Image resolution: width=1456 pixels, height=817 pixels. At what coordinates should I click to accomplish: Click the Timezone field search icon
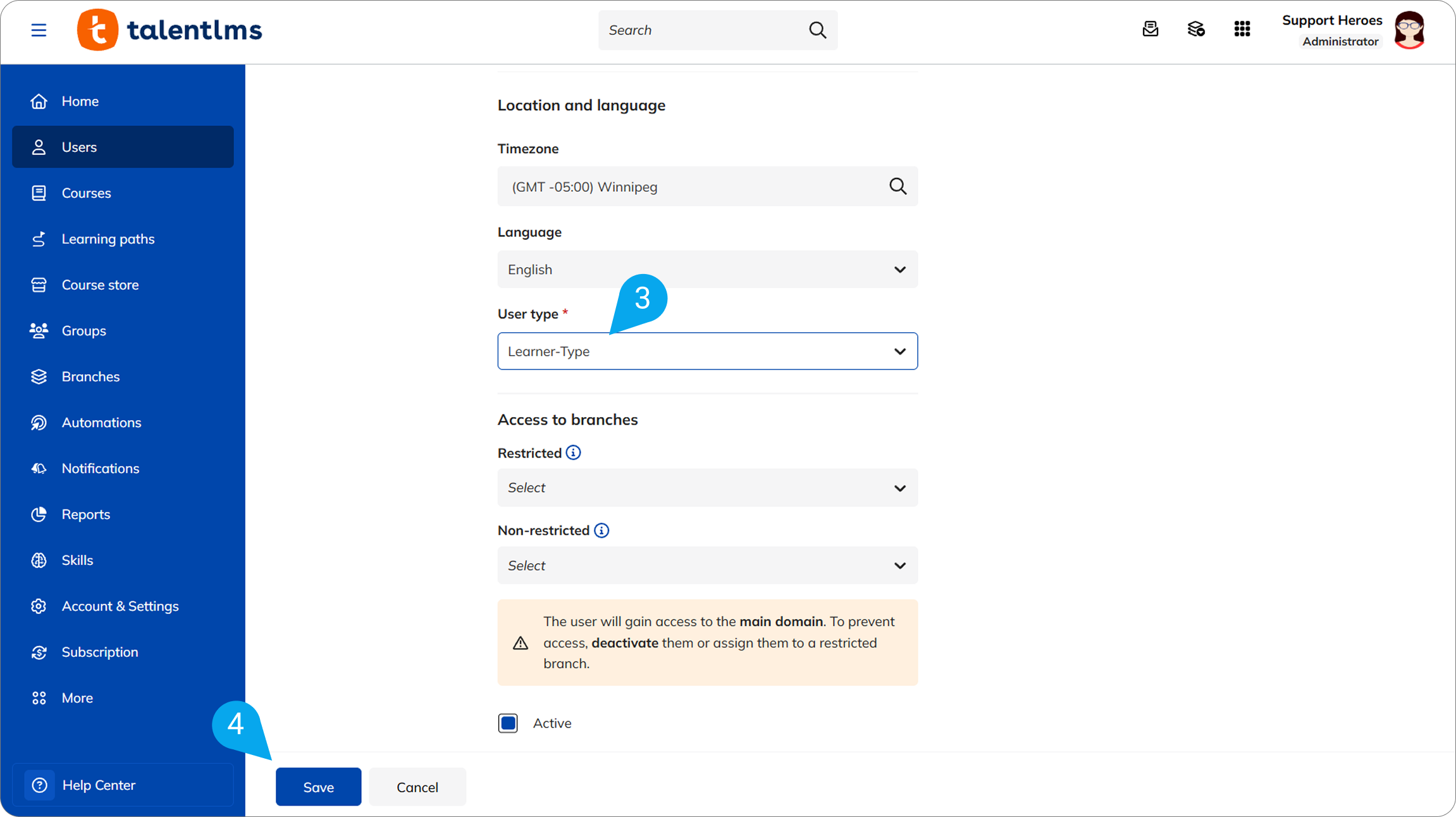(898, 186)
